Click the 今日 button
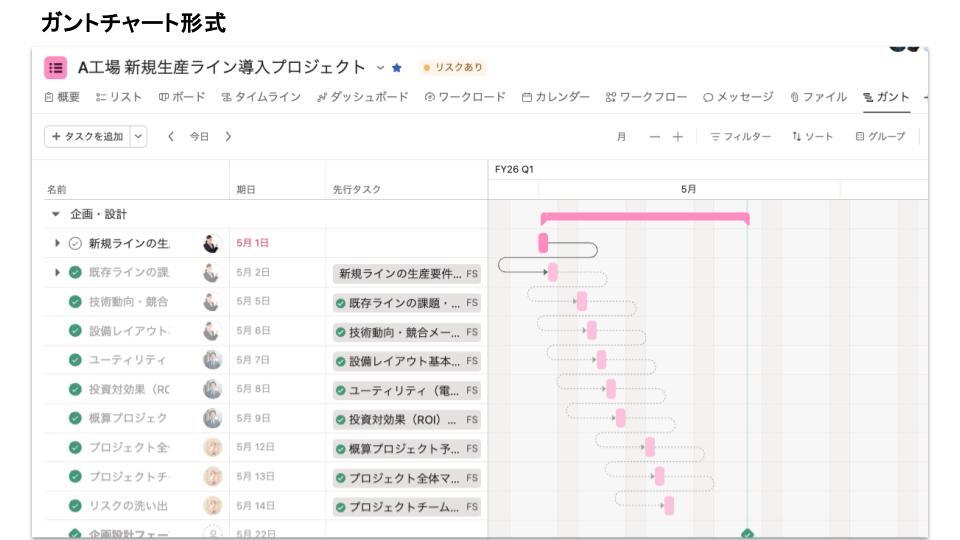This screenshot has height=540, width=960. 199,136
